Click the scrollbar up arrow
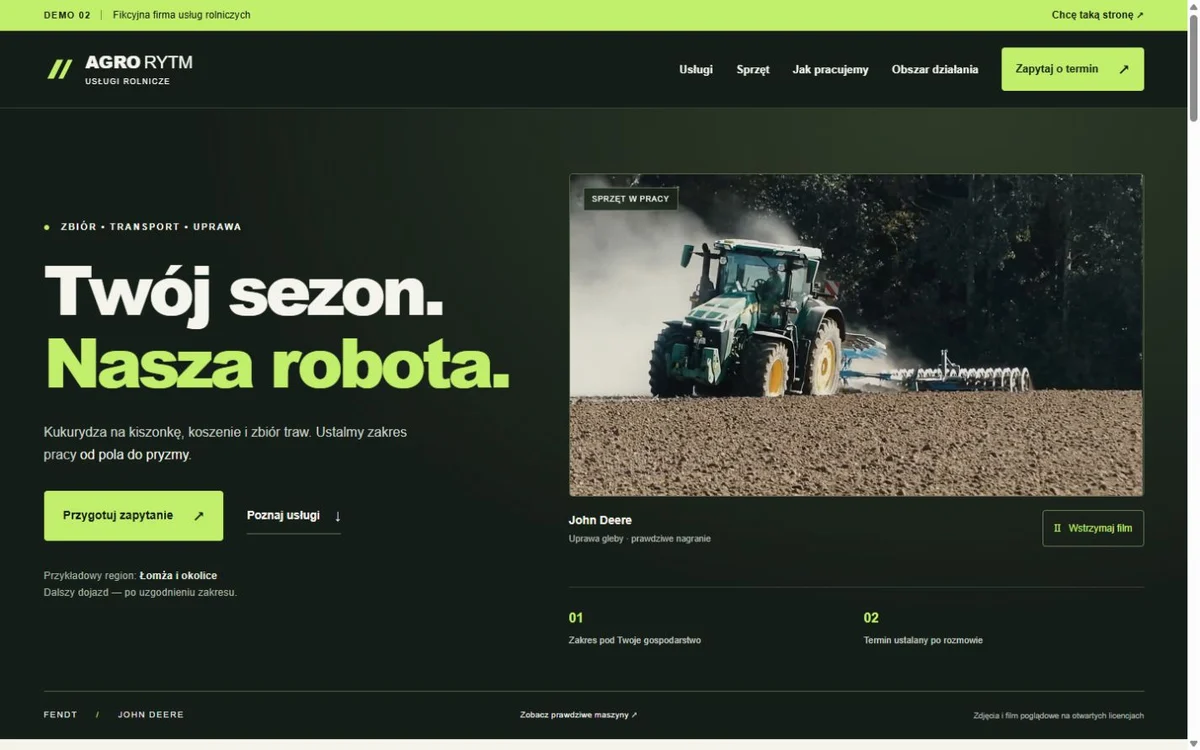Image resolution: width=1200 pixels, height=750 pixels. tap(1193, 7)
